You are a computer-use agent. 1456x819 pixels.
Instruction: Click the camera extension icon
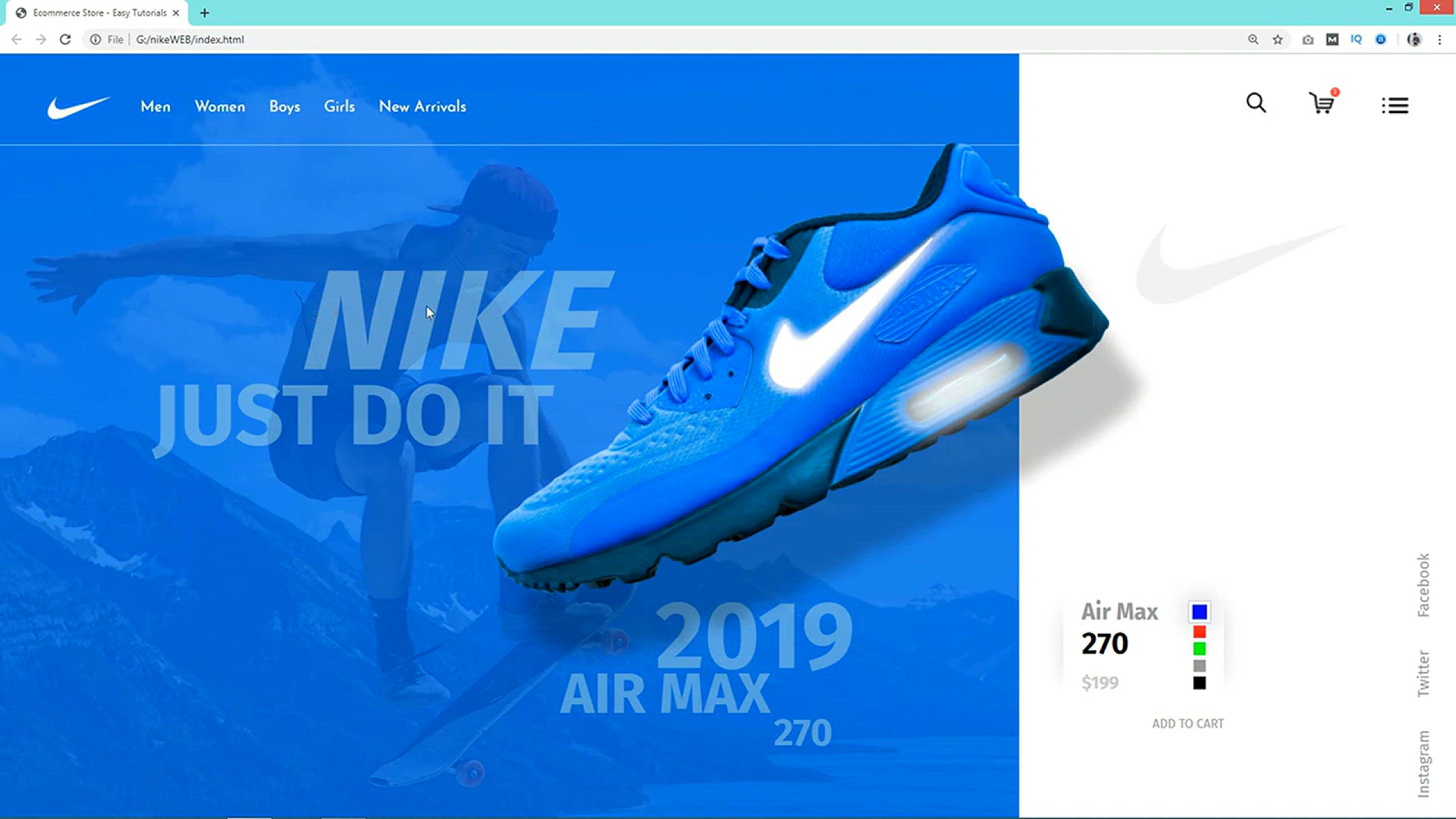[x=1308, y=39]
